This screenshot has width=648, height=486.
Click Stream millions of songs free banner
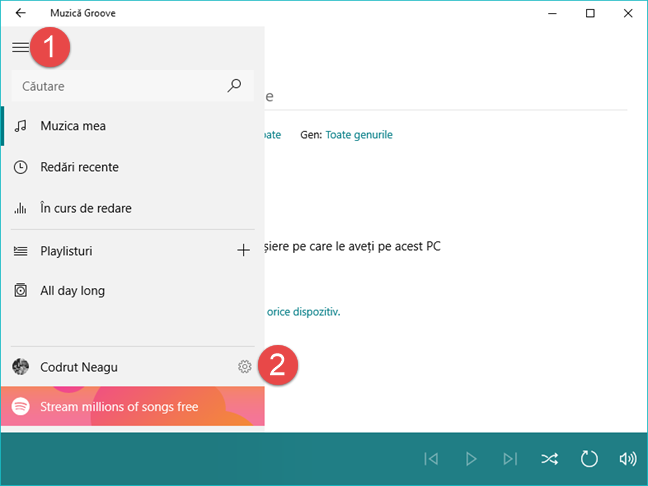[133, 406]
